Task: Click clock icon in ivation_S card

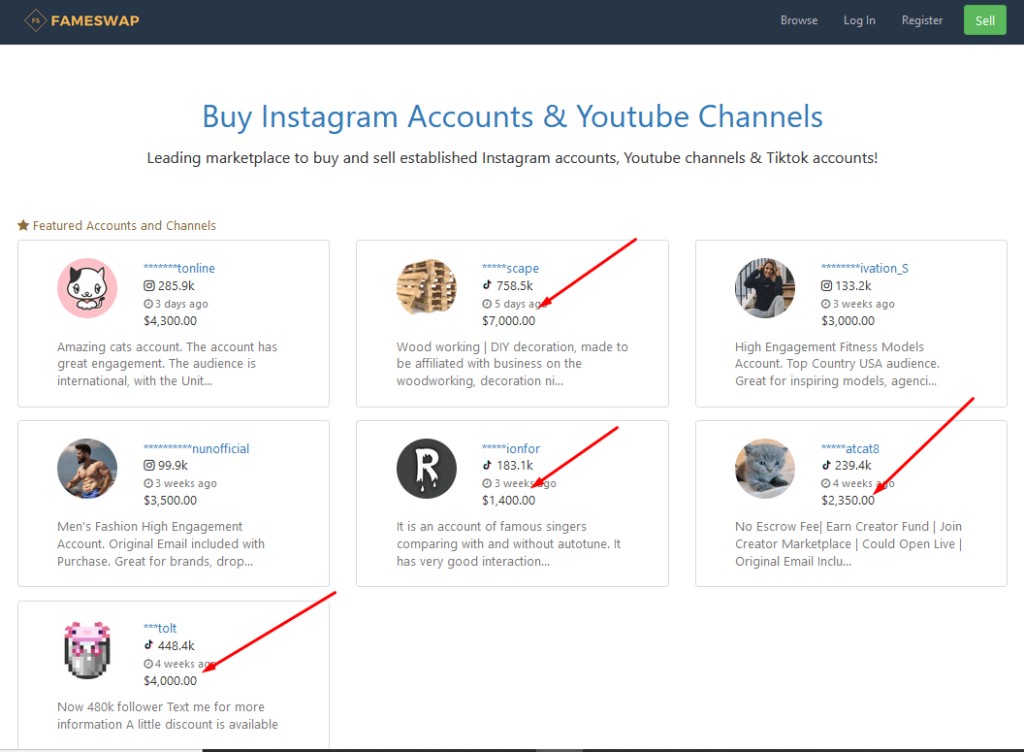Action: click(826, 304)
